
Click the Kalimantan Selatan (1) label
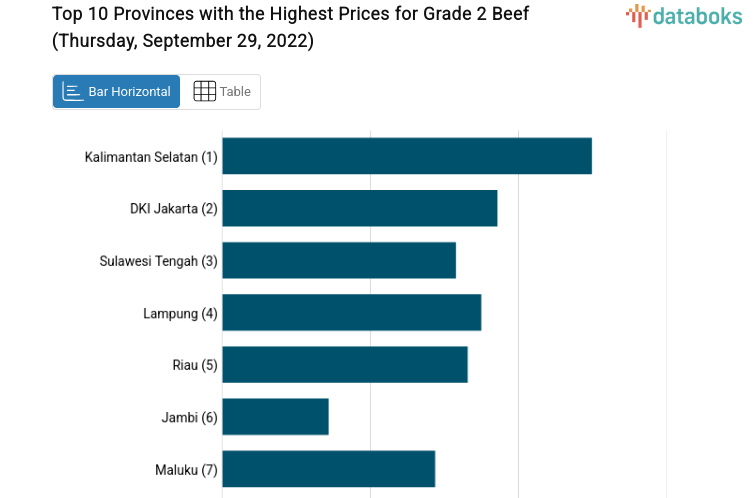[x=151, y=157]
